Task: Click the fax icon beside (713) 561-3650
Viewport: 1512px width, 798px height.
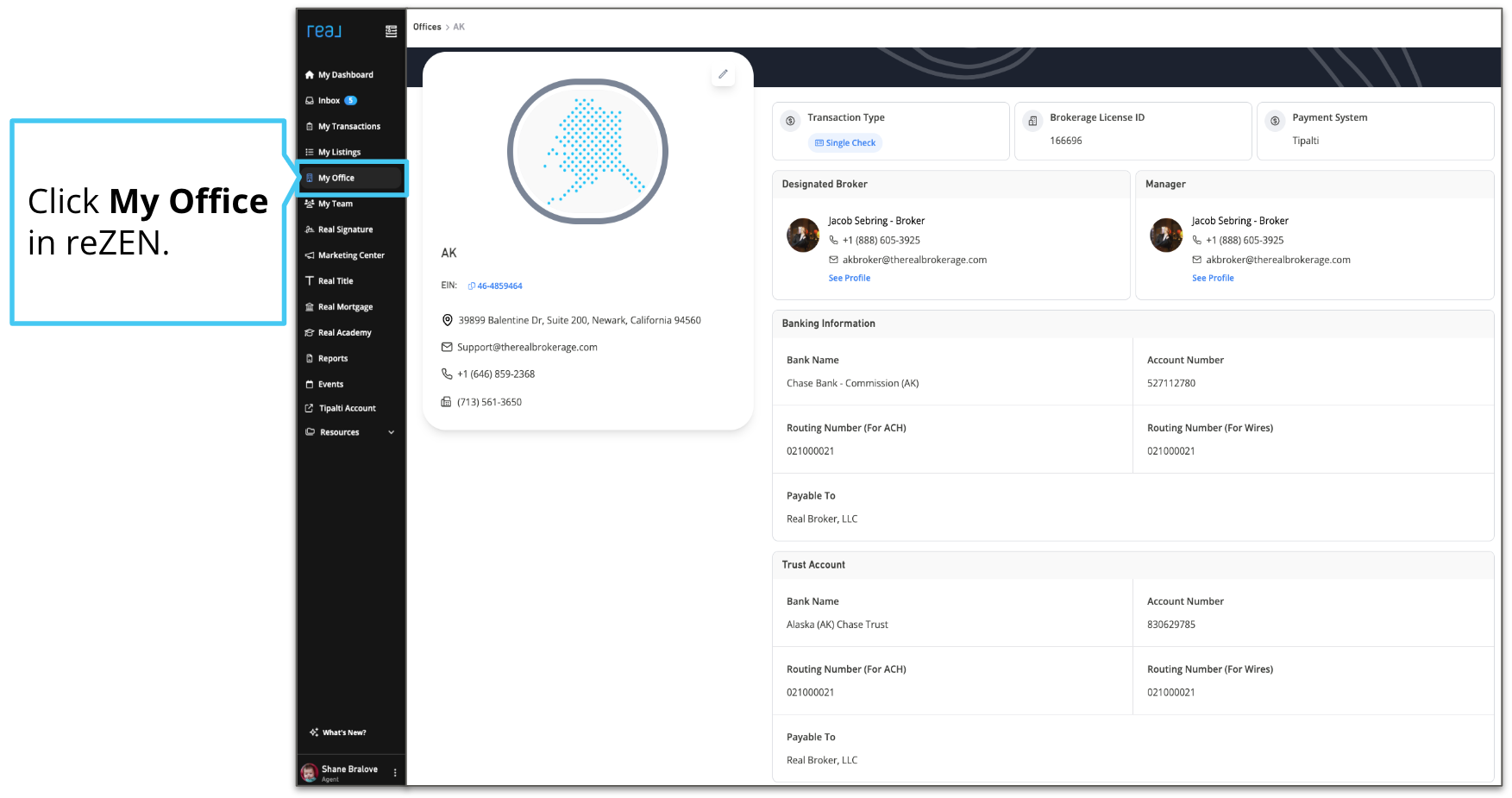Action: click(x=446, y=402)
